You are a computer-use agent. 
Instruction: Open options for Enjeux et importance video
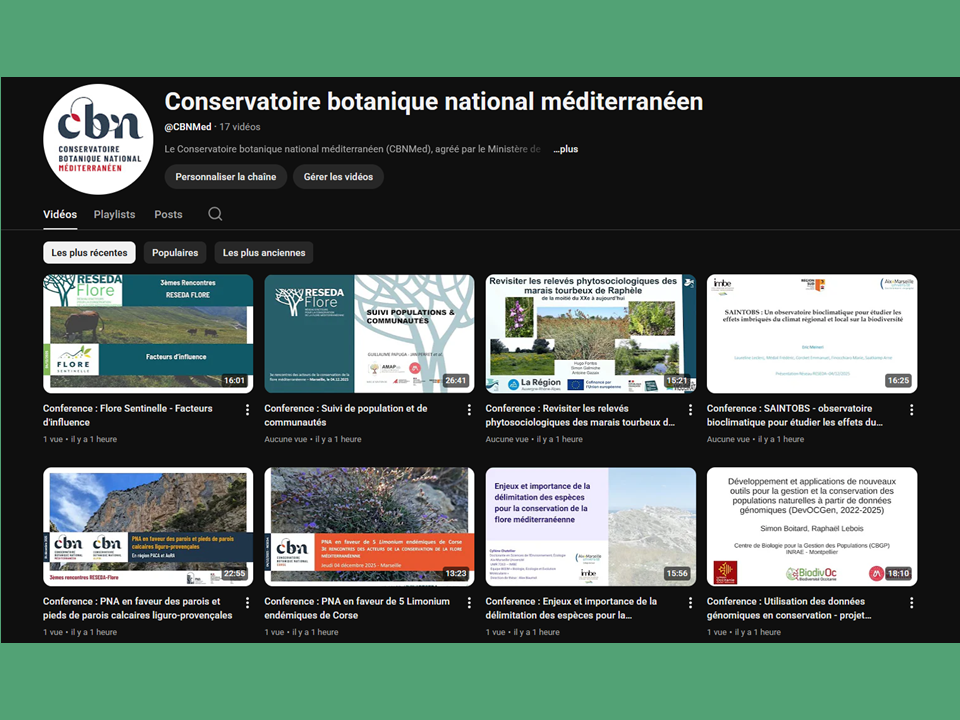pyautogui.click(x=690, y=603)
